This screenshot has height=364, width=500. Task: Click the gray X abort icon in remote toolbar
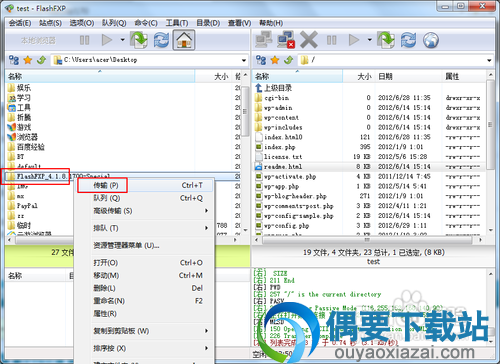(309, 40)
